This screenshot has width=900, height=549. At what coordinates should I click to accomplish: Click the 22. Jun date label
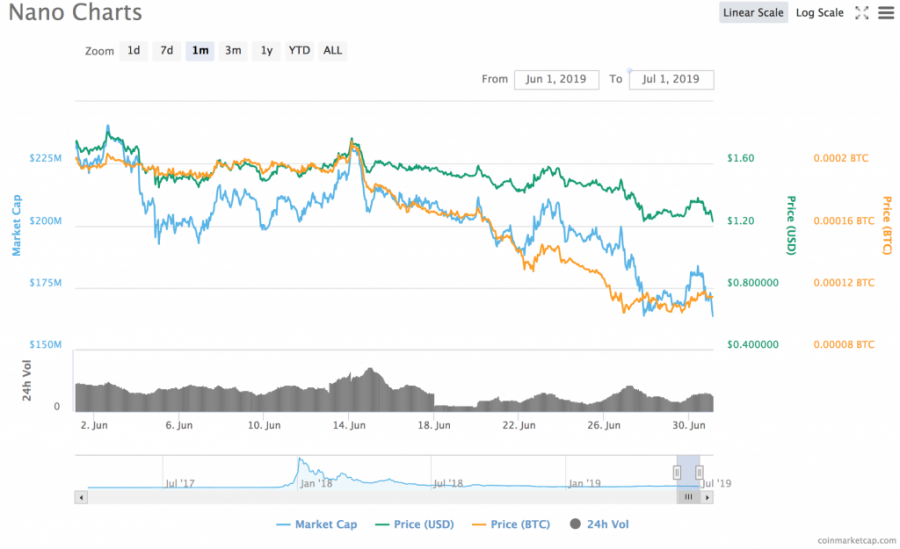(519, 426)
